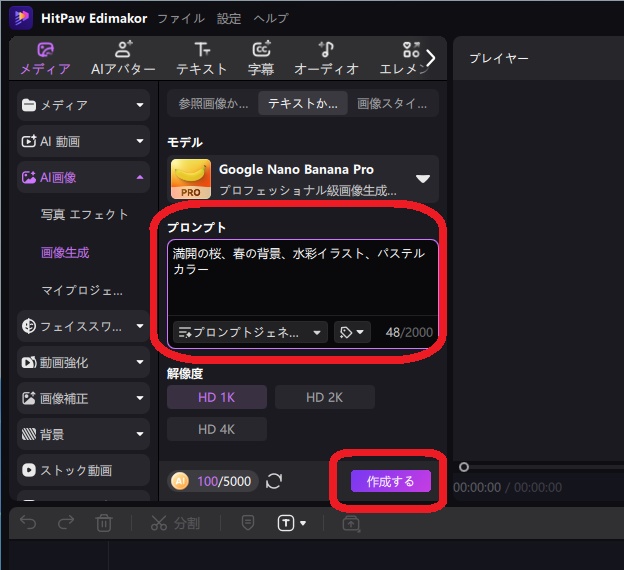624x570 pixels.
Task: Click the striped 背景 icon
Action: (29, 434)
